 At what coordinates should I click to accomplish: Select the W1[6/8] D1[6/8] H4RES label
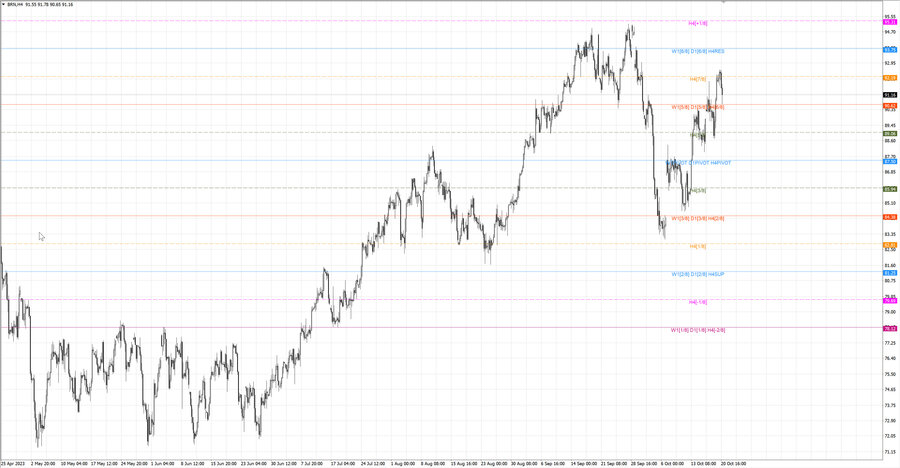coord(698,52)
